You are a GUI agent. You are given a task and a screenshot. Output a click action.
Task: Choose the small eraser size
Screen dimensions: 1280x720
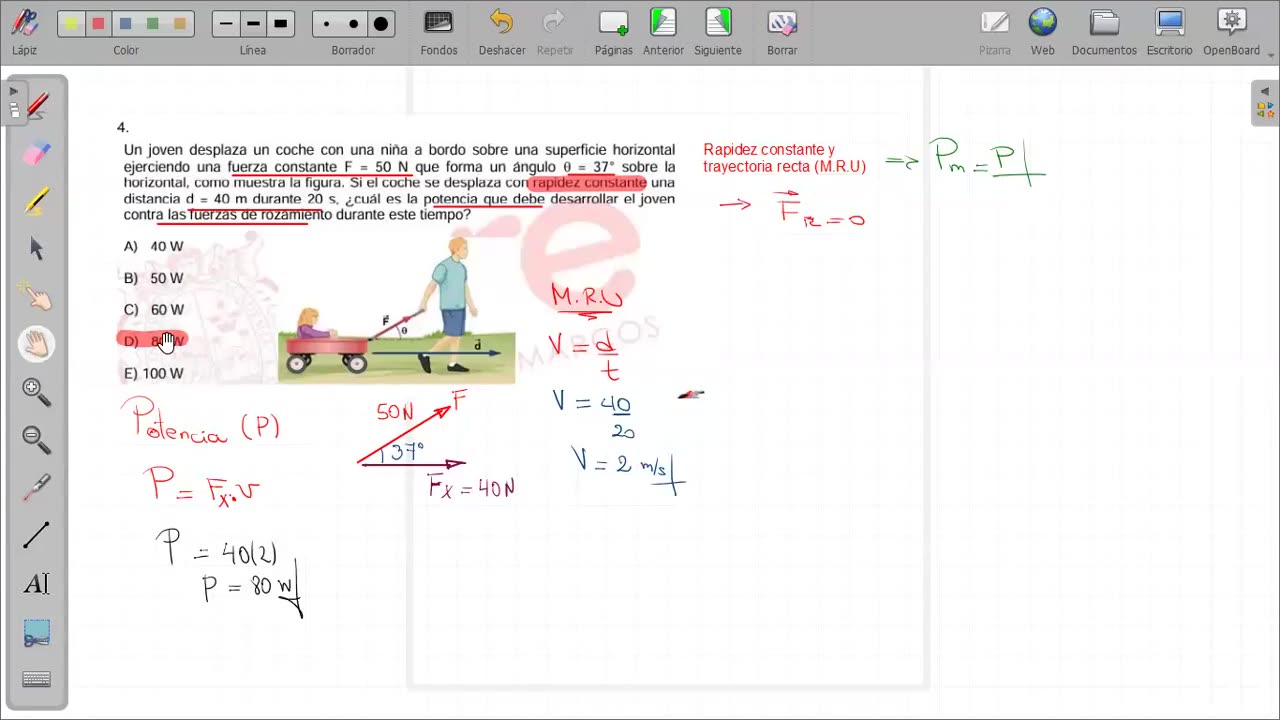[x=326, y=24]
